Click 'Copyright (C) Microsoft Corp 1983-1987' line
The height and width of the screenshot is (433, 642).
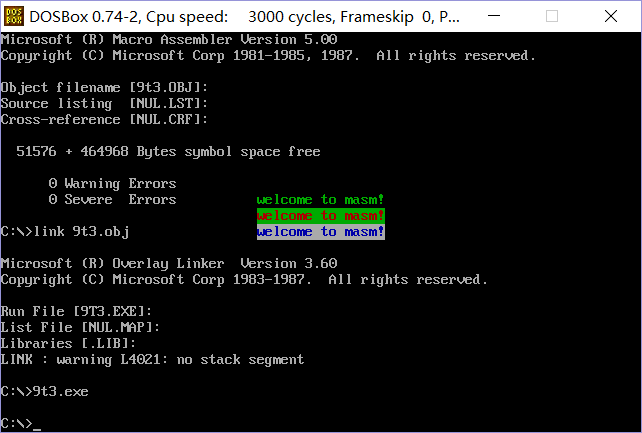point(244,280)
